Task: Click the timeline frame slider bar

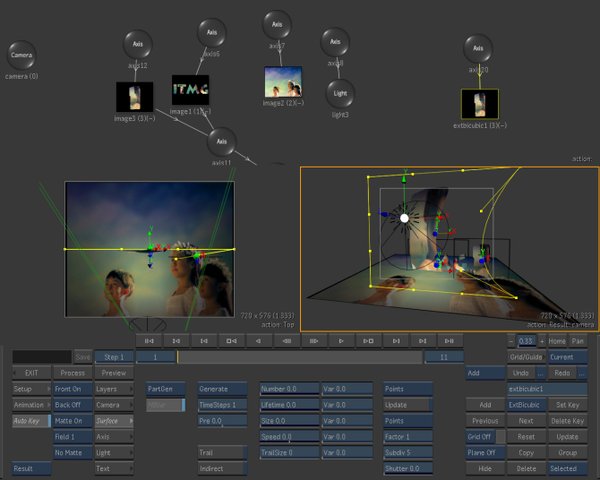Action: (298, 357)
